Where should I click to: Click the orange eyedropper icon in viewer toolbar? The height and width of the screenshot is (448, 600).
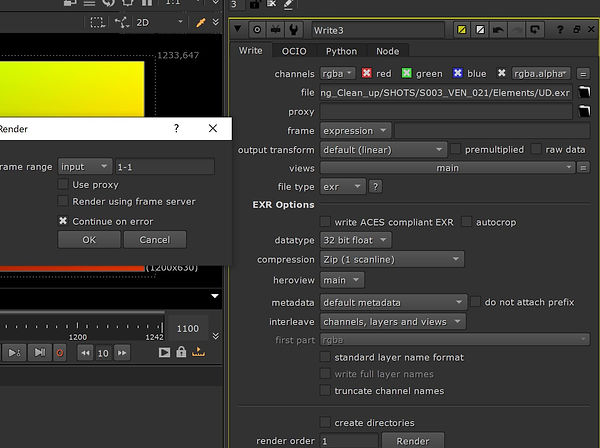[201, 23]
